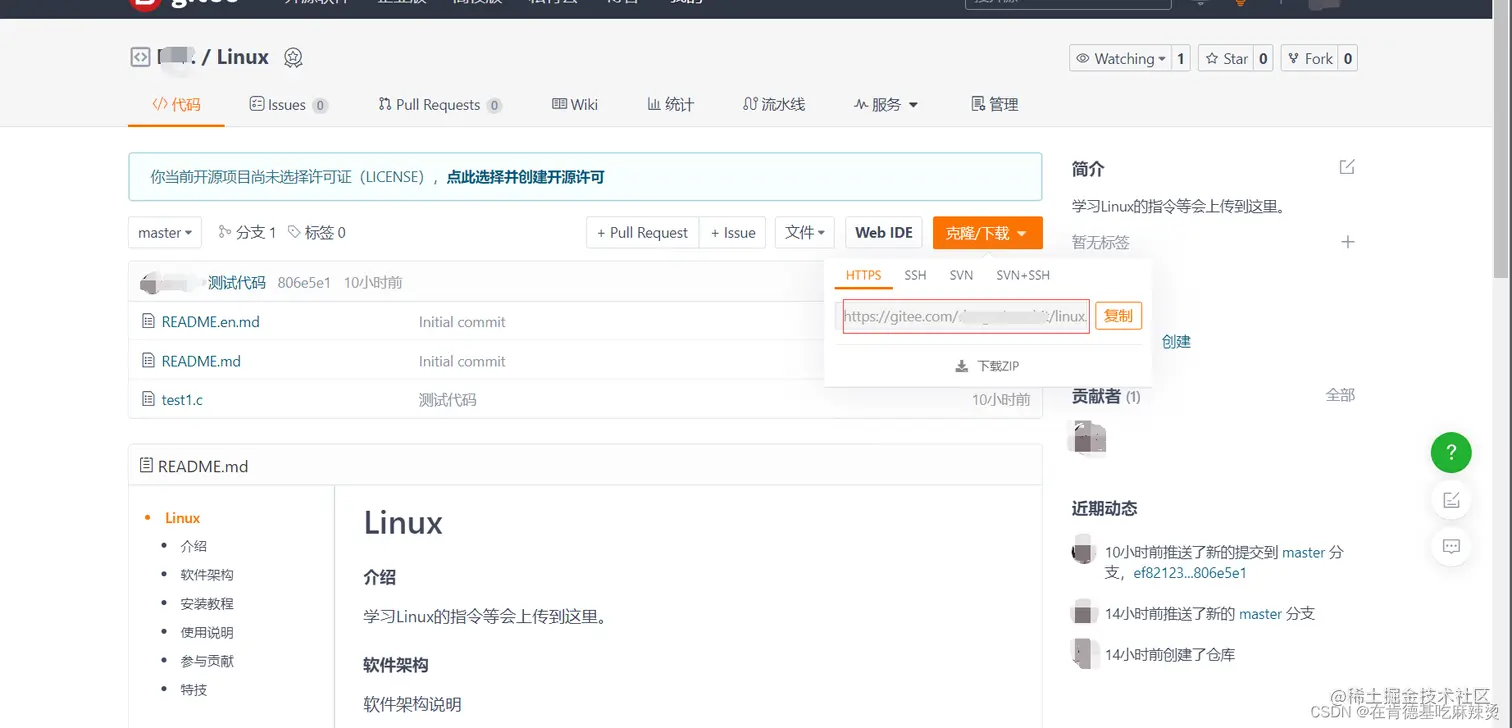1512x728 pixels.
Task: Jump to 参与贡献 in README outline
Action: click(207, 661)
